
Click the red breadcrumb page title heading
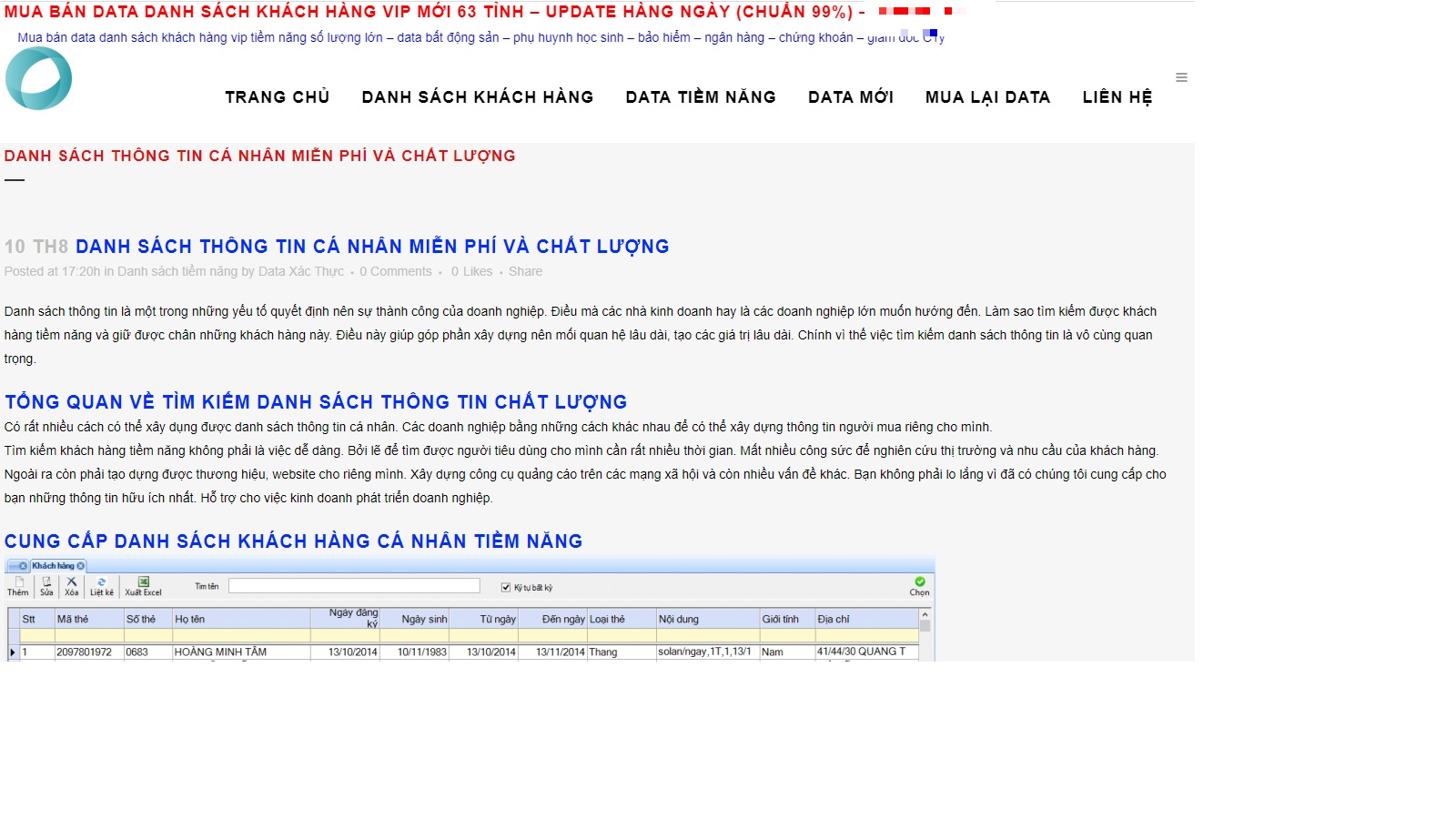tap(259, 156)
